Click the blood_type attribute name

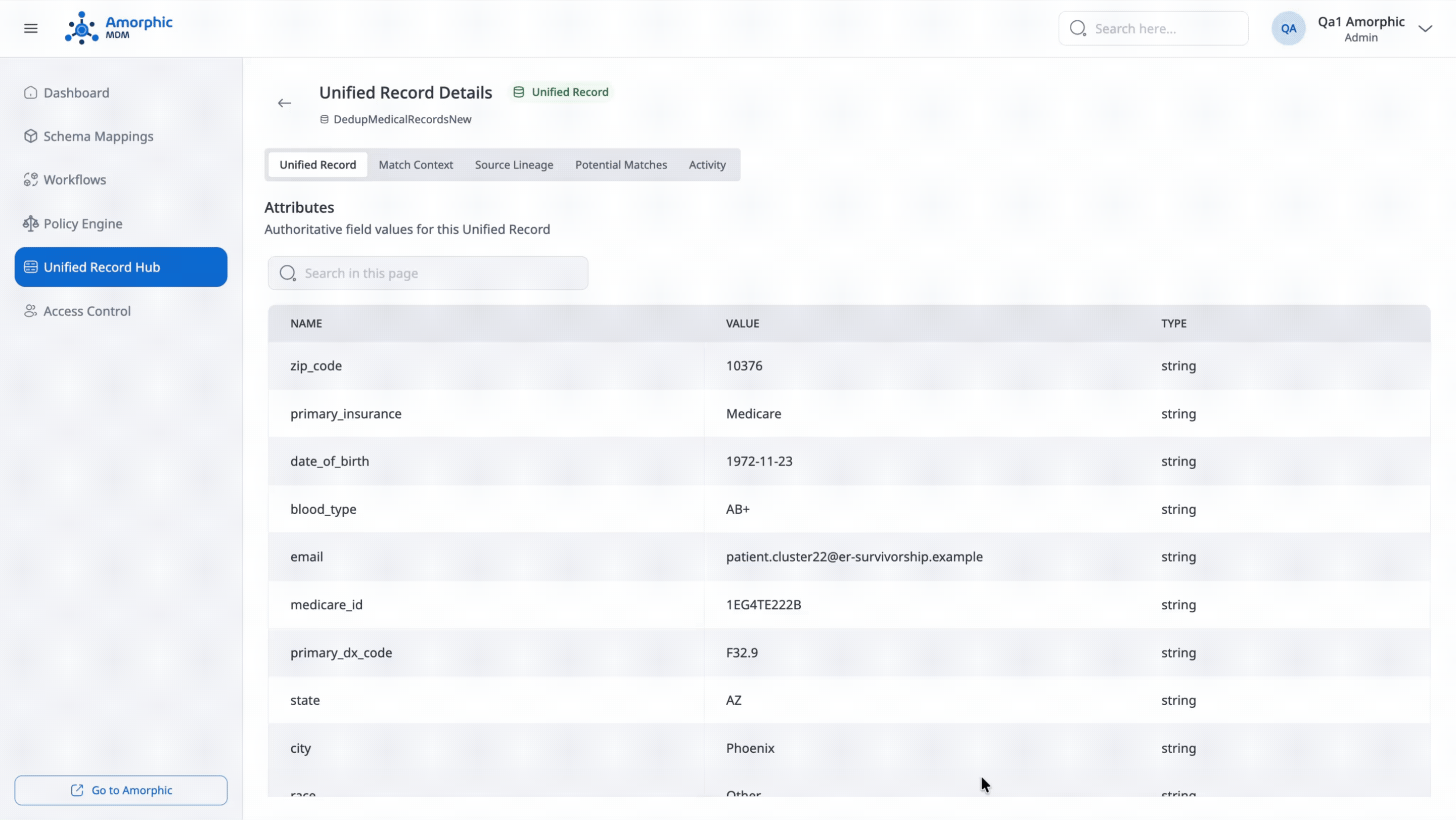pyautogui.click(x=324, y=509)
